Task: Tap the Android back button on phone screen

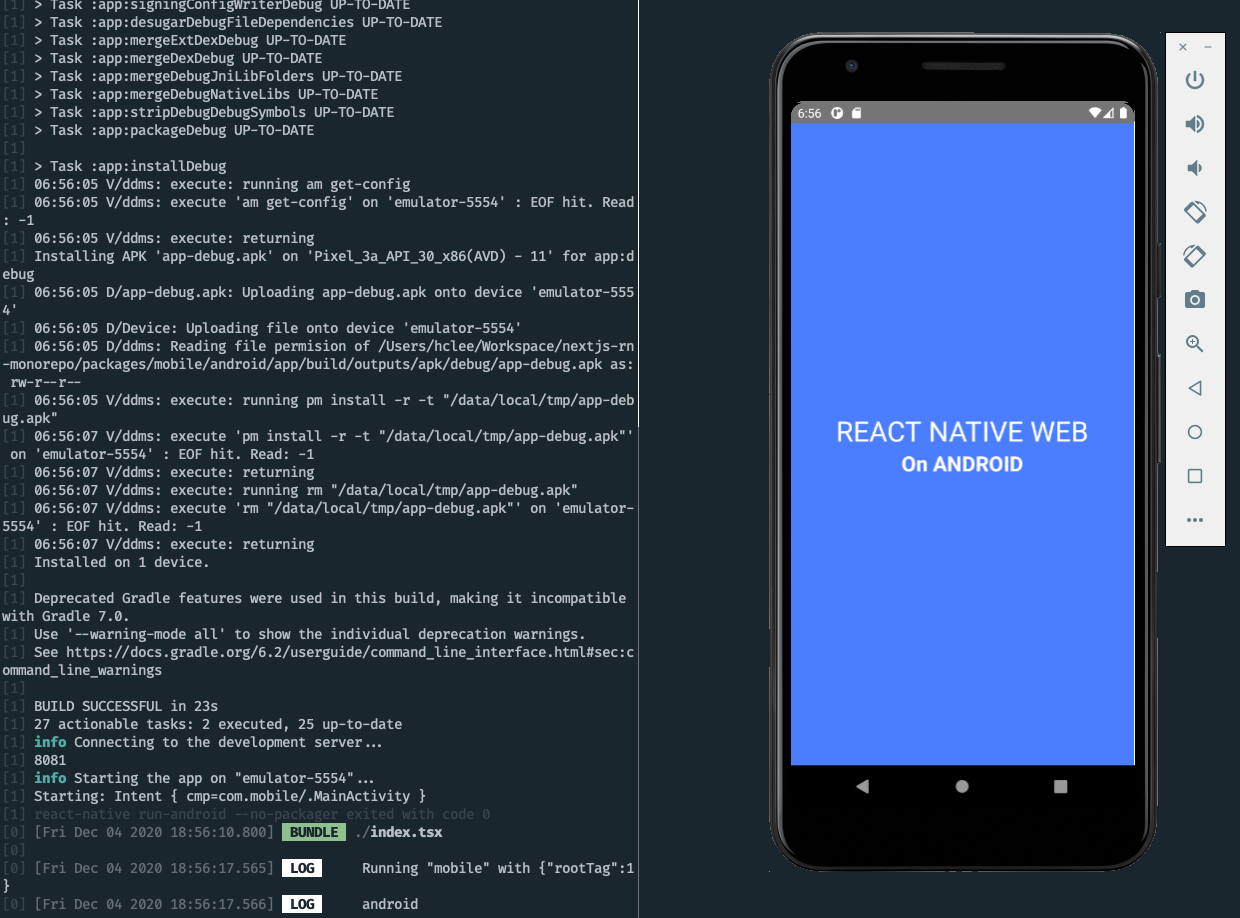Action: 862,787
